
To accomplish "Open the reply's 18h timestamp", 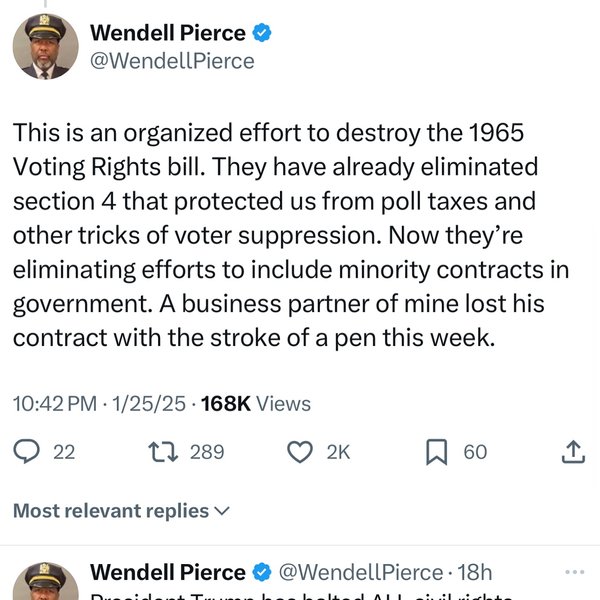I will (475, 572).
